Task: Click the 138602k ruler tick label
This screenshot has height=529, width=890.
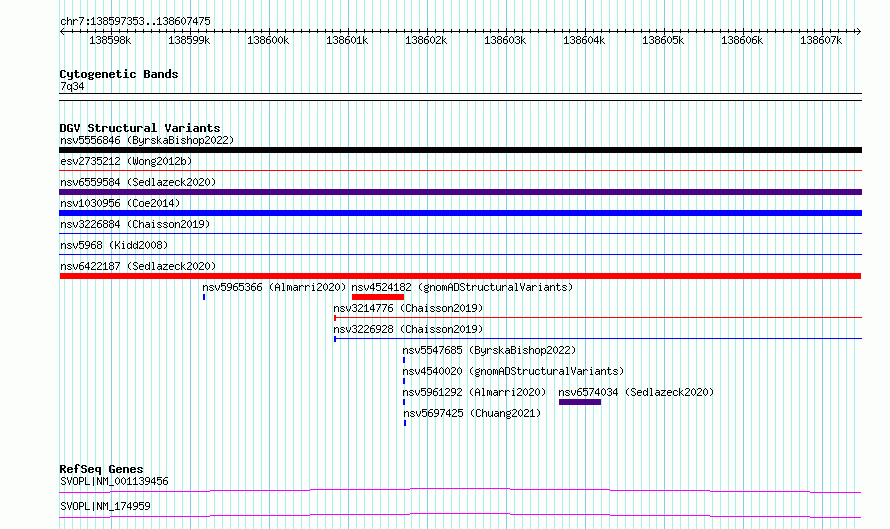Action: [426, 40]
